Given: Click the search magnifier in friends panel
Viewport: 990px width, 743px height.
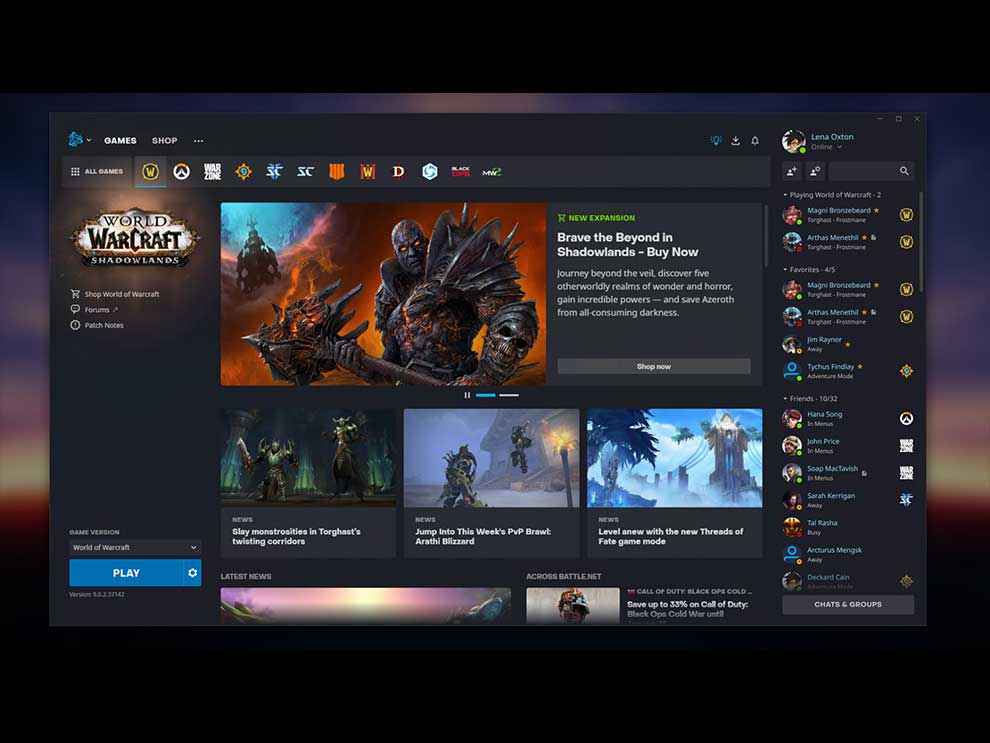Looking at the screenshot, I should 904,171.
